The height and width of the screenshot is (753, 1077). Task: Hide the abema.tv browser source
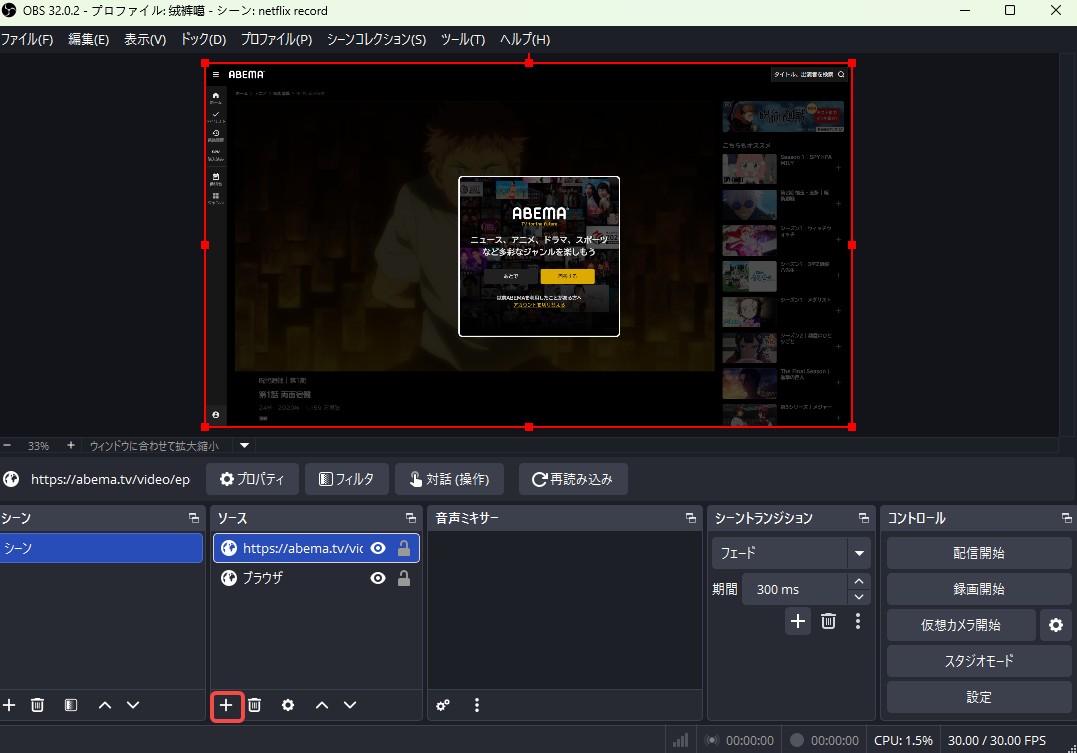point(378,548)
